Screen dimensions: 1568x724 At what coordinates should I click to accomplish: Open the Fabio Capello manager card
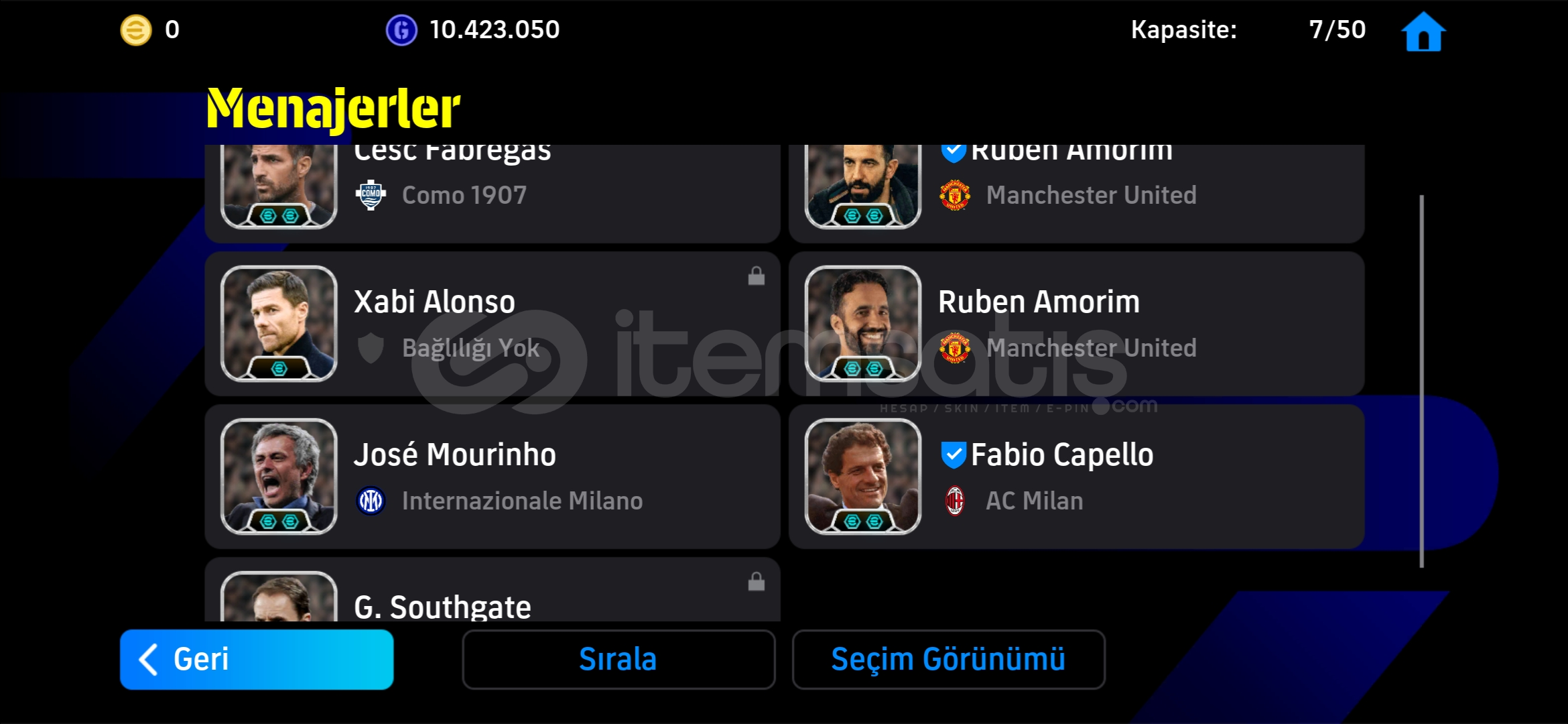[x=1077, y=477]
